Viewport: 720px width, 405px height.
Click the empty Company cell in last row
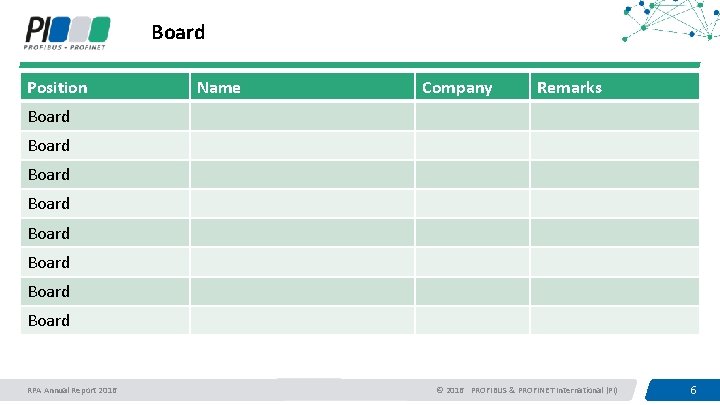click(471, 321)
